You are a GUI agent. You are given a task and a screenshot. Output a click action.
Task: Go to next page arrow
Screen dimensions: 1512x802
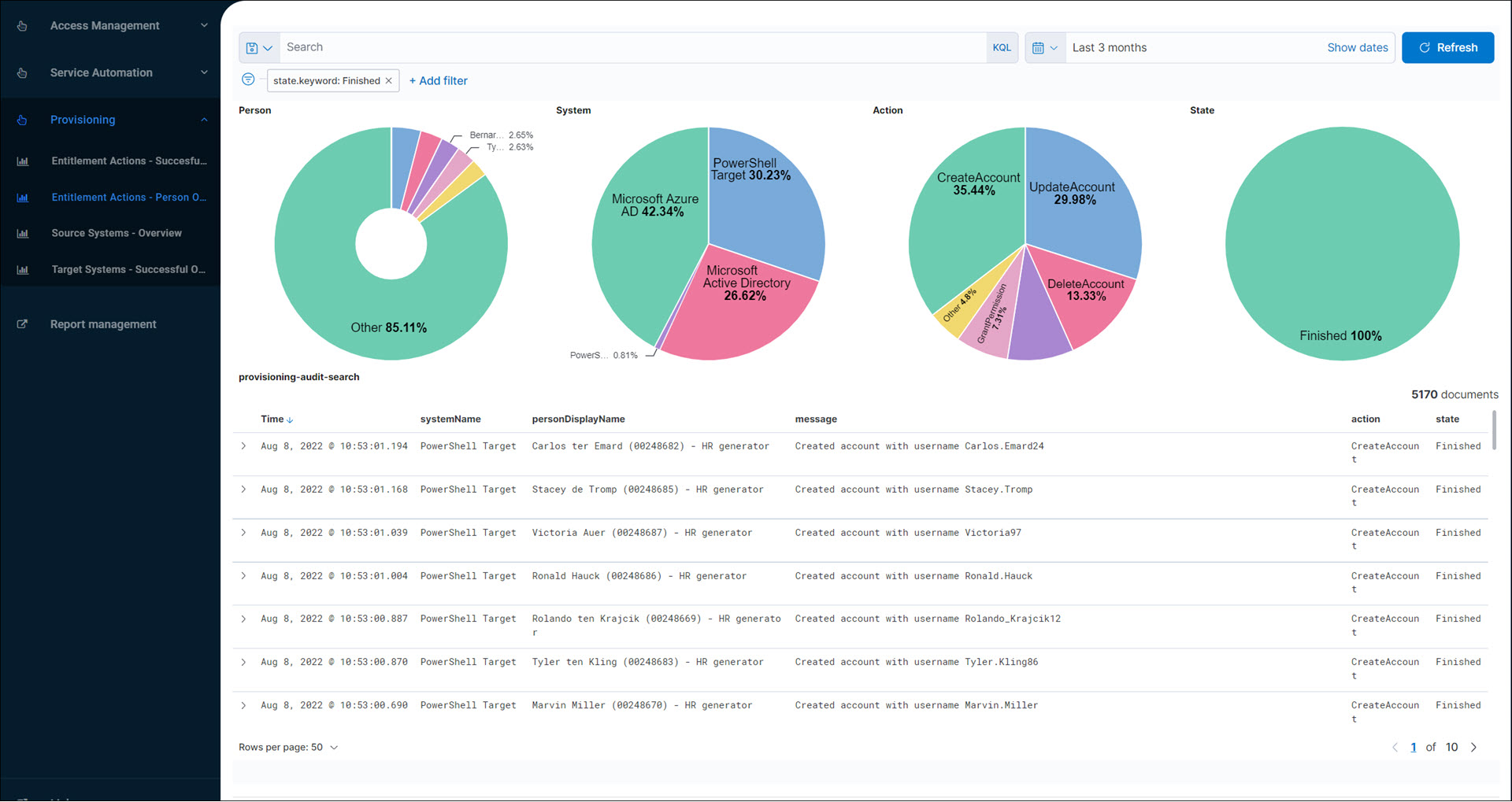coord(1473,748)
